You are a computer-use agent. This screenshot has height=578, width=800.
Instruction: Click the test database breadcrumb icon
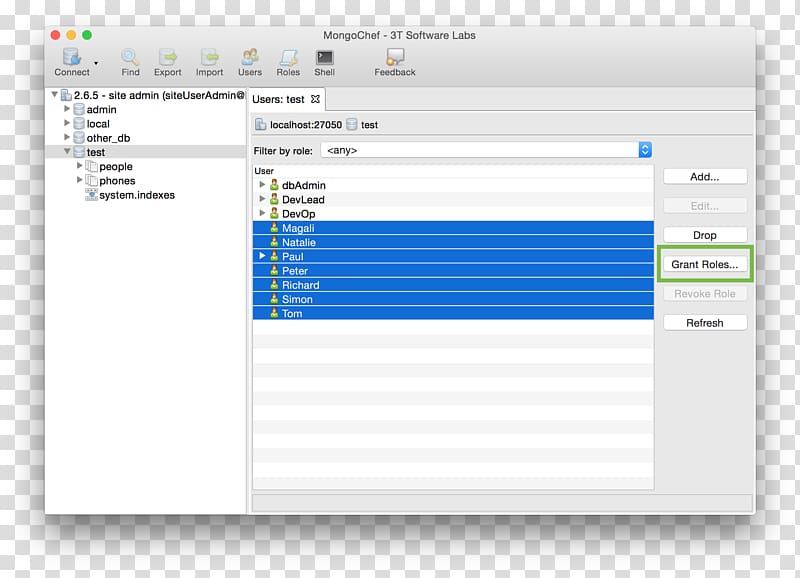352,124
